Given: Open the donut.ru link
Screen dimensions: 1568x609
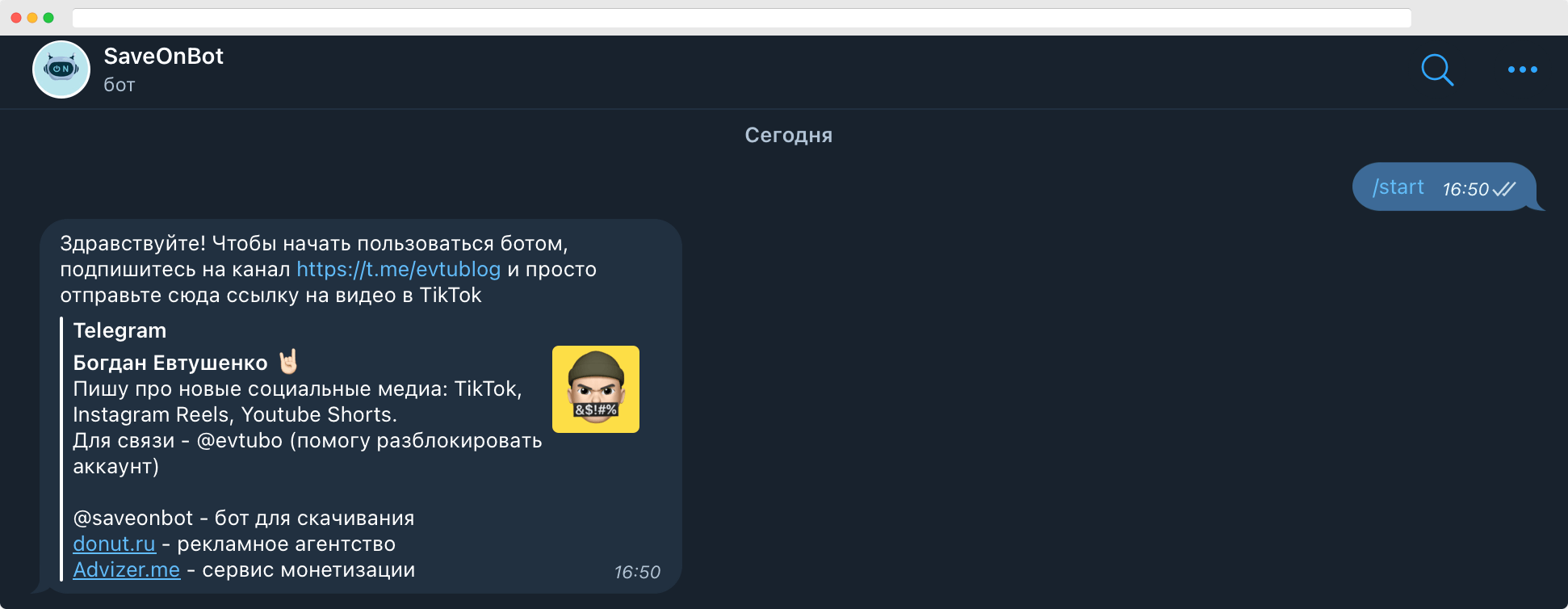Looking at the screenshot, I should pyautogui.click(x=114, y=544).
